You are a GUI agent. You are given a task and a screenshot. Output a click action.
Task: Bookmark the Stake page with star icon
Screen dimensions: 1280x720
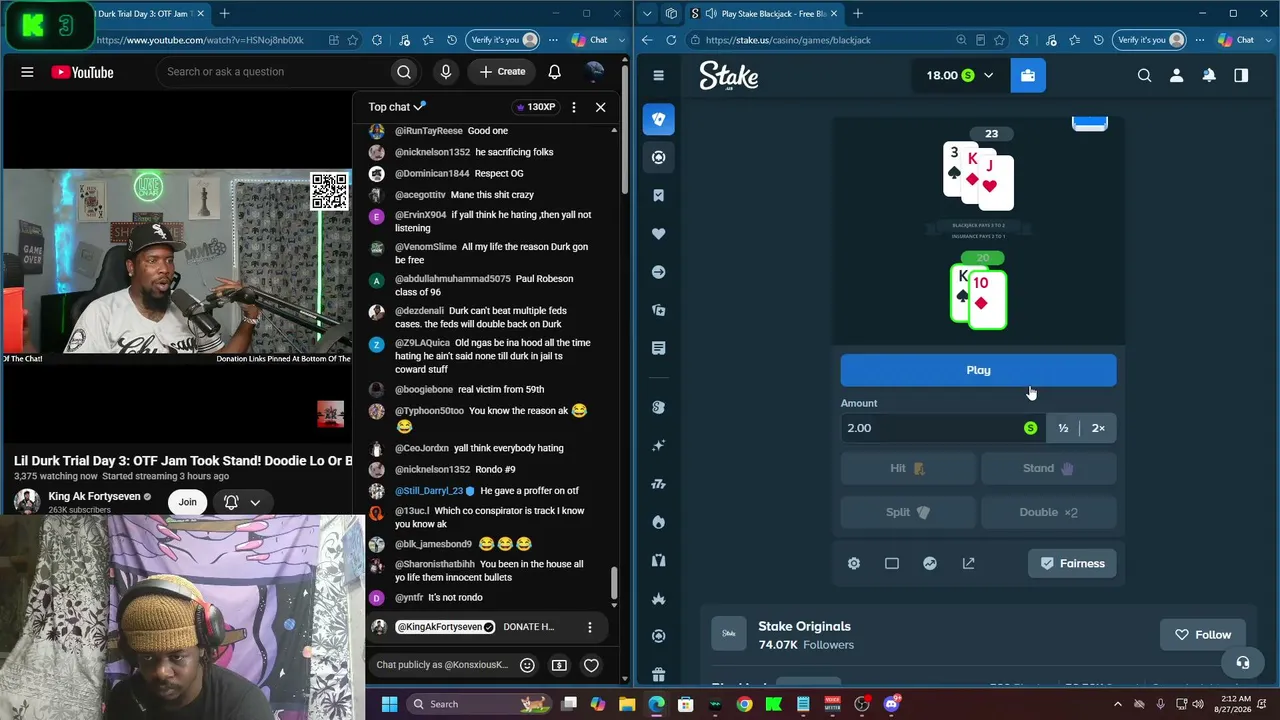point(1001,40)
